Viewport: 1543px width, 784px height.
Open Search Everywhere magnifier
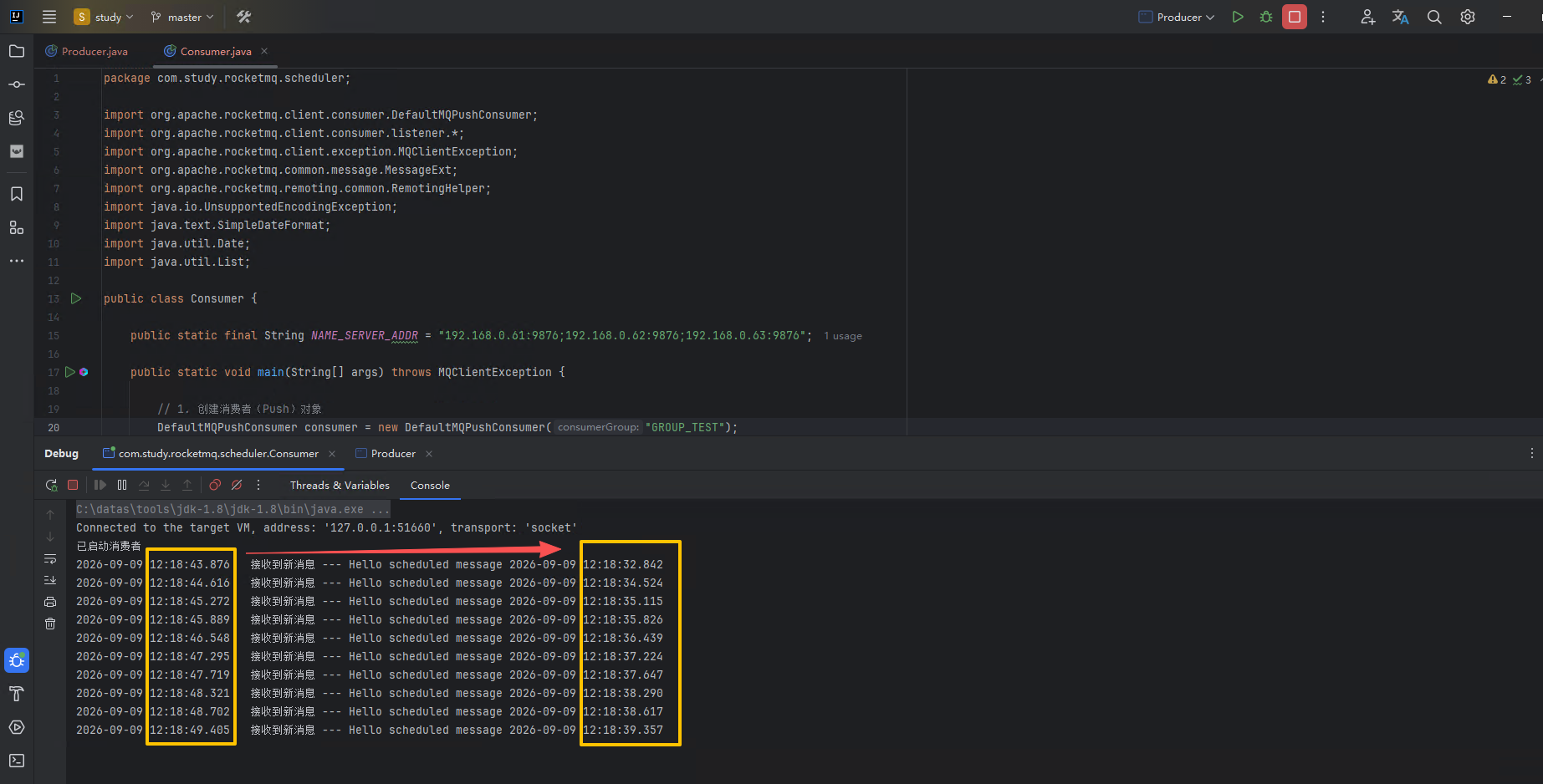pos(1434,17)
